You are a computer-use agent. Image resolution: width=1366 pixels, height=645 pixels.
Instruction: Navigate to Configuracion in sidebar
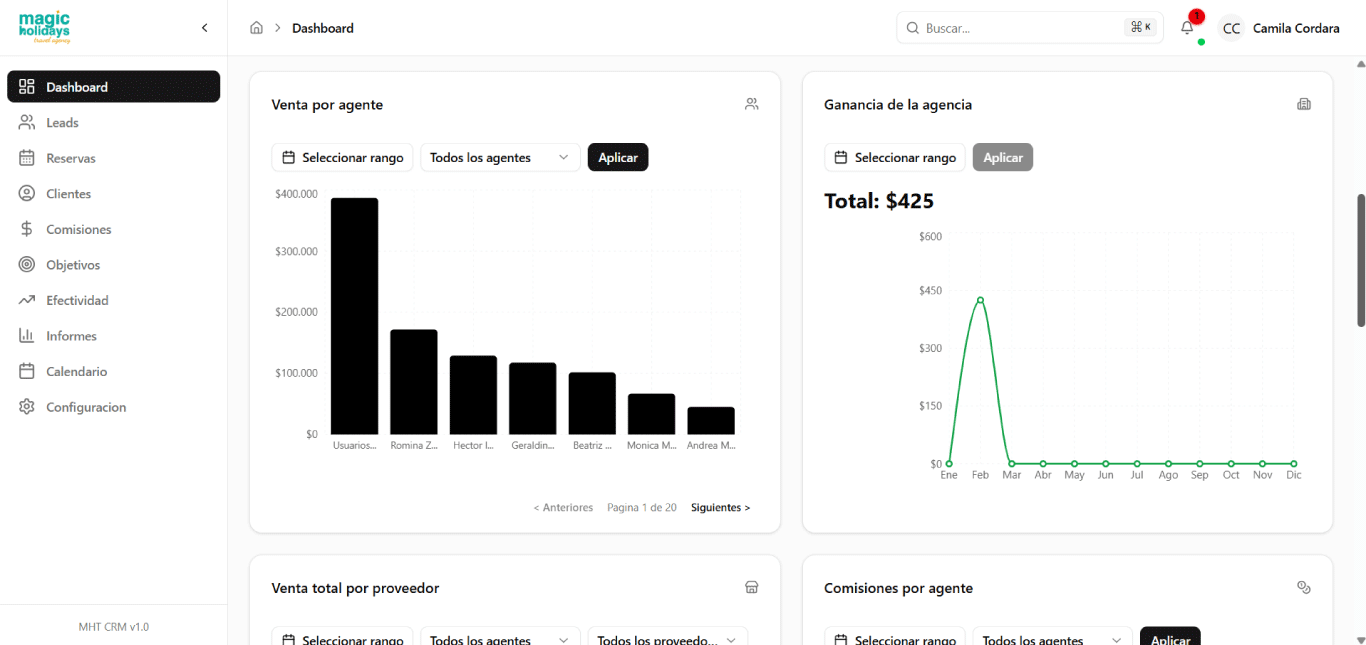coord(86,407)
